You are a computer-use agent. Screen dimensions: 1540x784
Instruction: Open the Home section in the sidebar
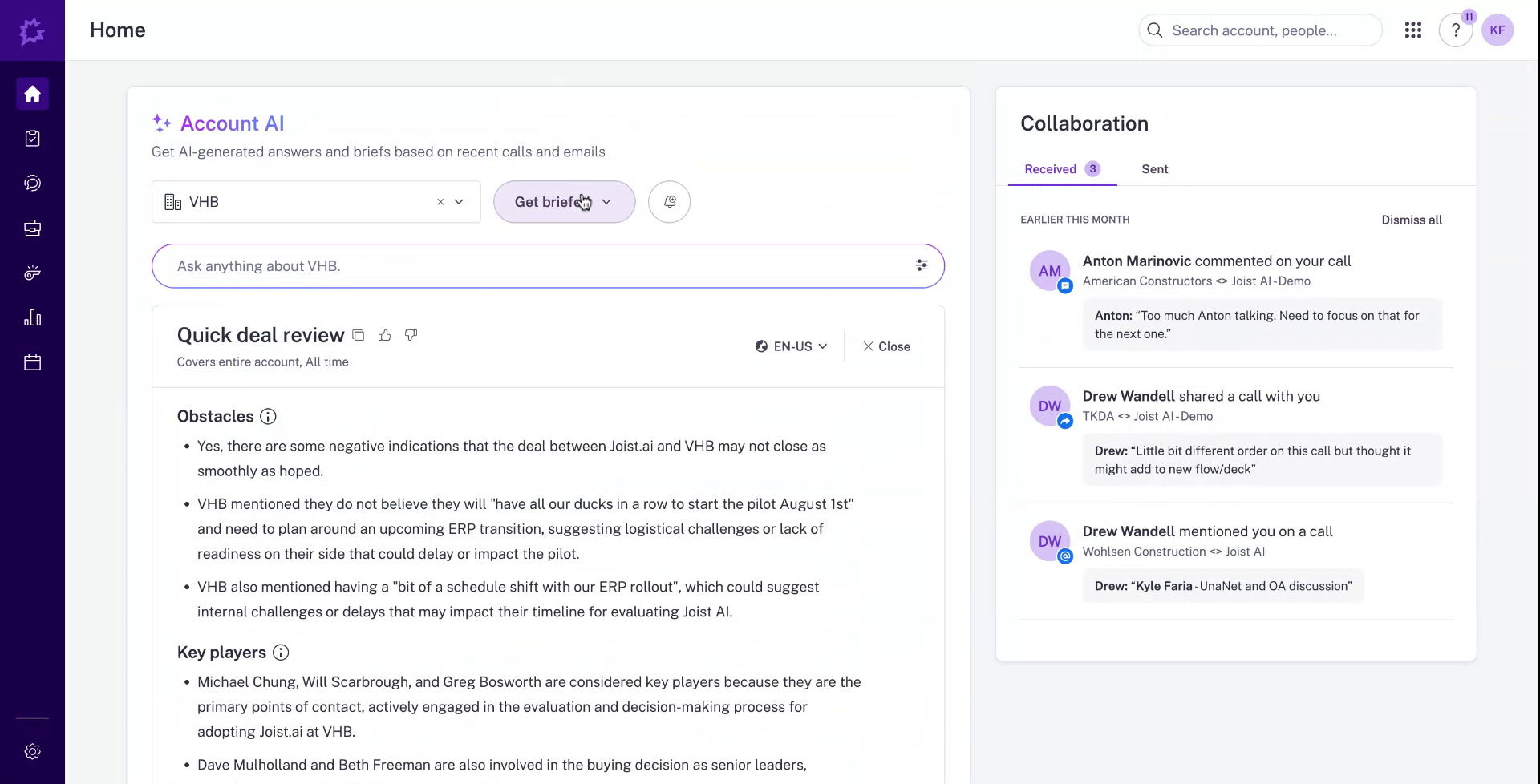pyautogui.click(x=32, y=94)
